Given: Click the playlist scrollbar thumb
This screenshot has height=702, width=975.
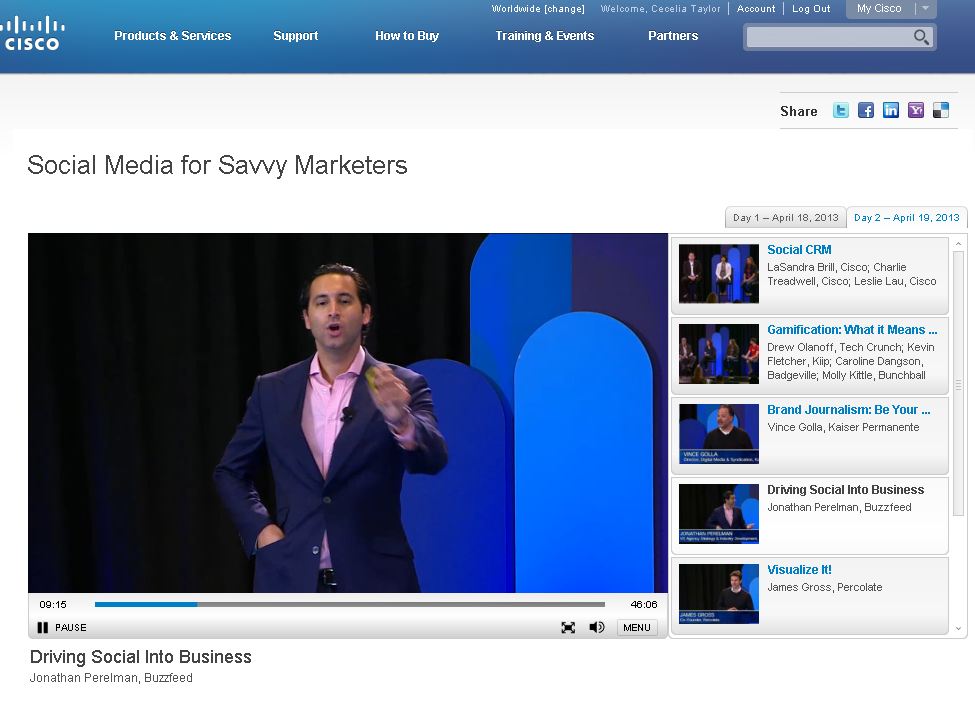Looking at the screenshot, I should point(958,386).
